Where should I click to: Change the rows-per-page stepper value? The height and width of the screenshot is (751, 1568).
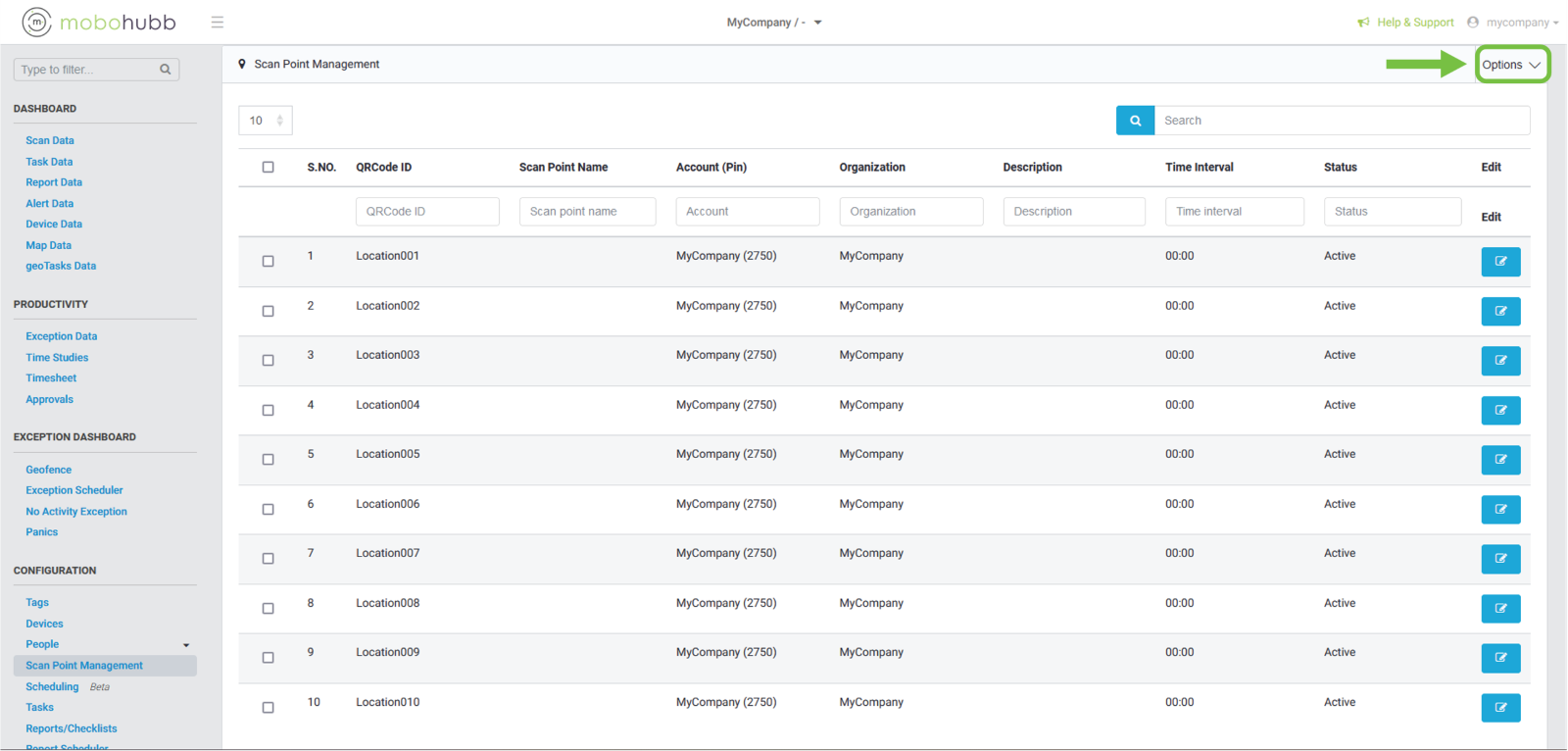tap(279, 121)
